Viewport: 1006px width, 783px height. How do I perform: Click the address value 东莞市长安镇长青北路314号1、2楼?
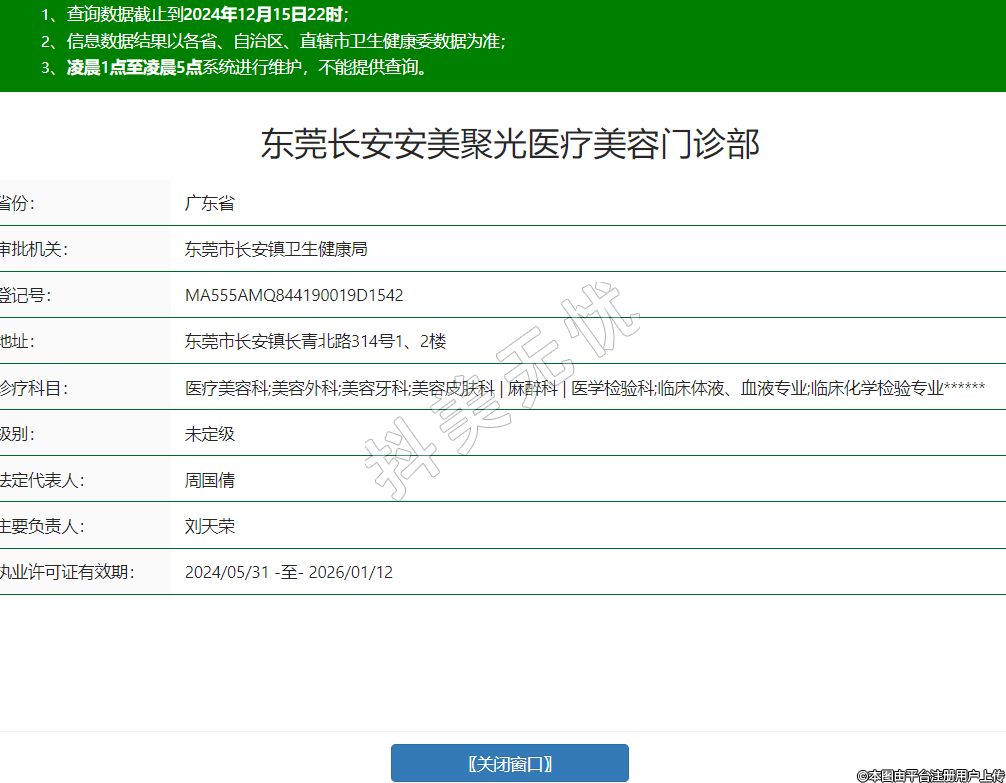point(315,342)
